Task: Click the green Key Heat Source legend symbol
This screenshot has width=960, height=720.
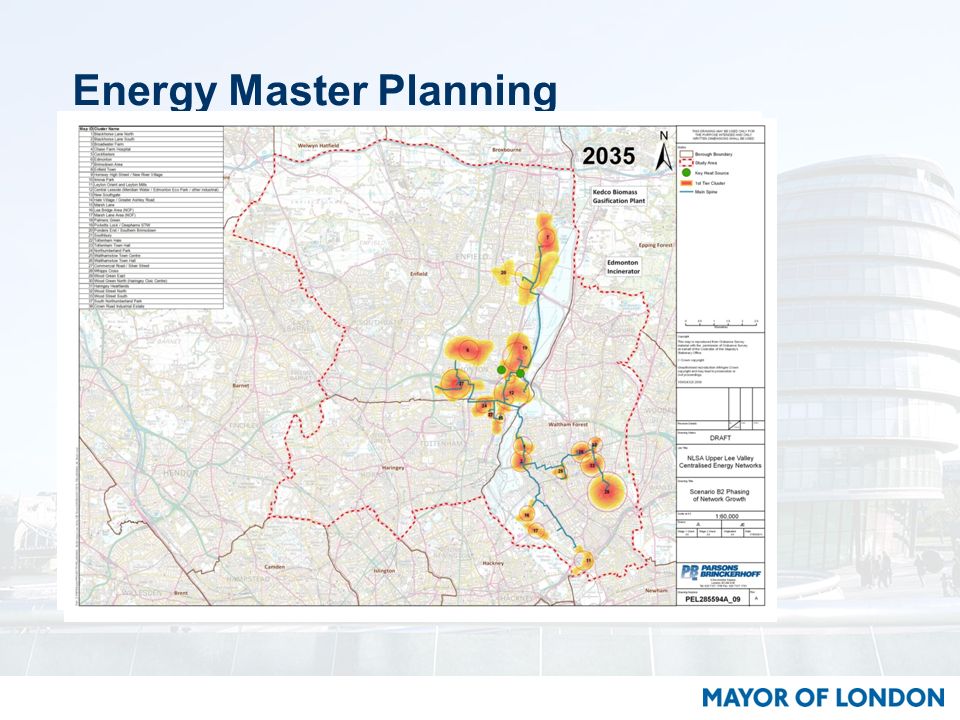Action: pyautogui.click(x=686, y=173)
